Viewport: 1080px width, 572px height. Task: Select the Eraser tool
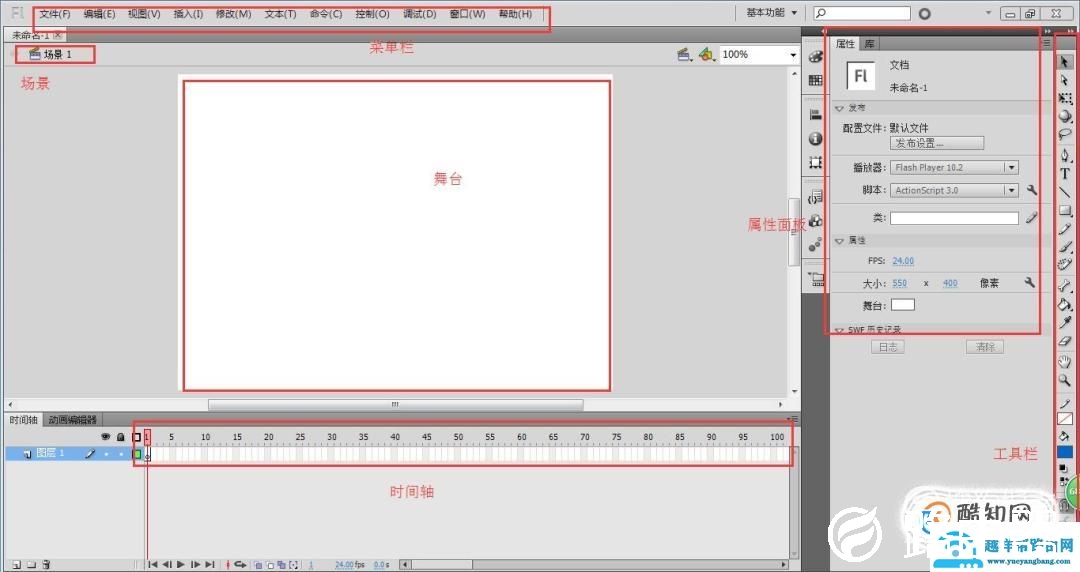pyautogui.click(x=1065, y=340)
